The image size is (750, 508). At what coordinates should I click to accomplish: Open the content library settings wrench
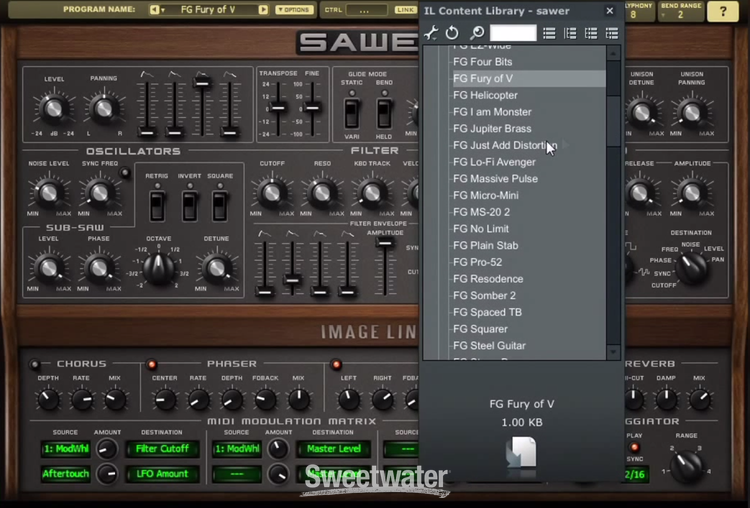click(431, 33)
